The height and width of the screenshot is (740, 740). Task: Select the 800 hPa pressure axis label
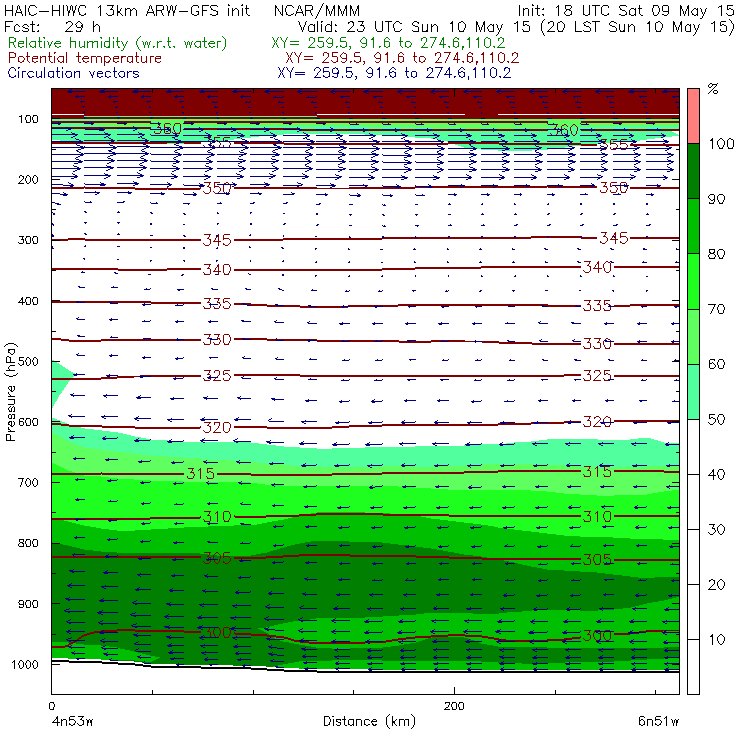28,543
